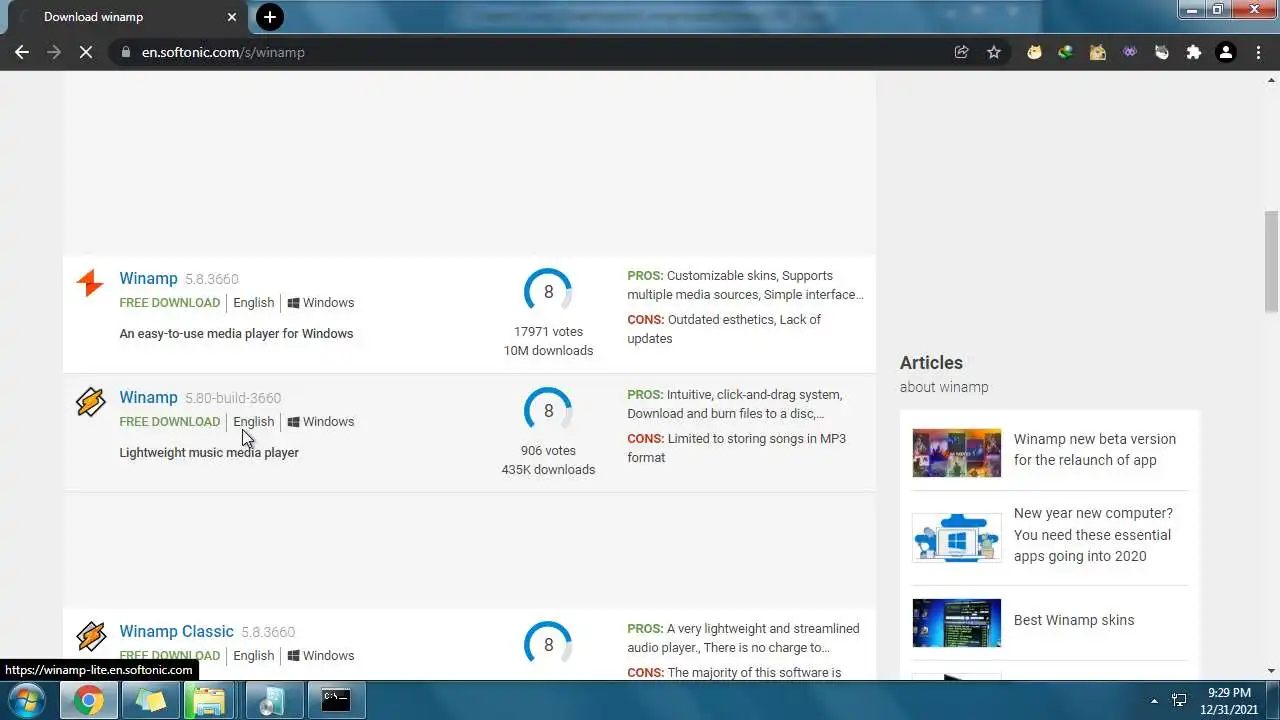Click the Winamp 5.80-build-3660 app icon

[x=90, y=403]
